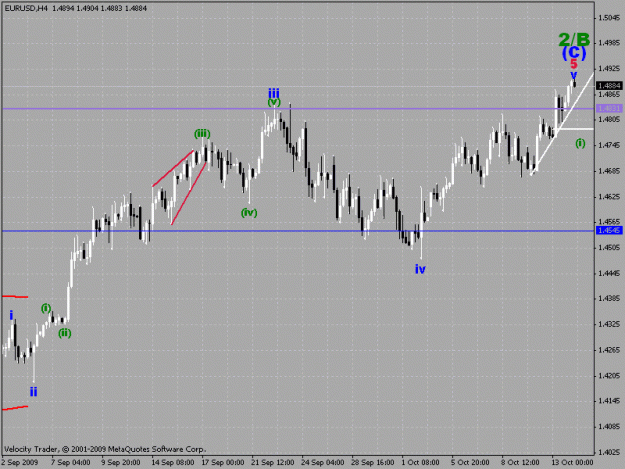Click the red 5 wave label
Viewport: 625px width, 469px height.
pos(574,64)
